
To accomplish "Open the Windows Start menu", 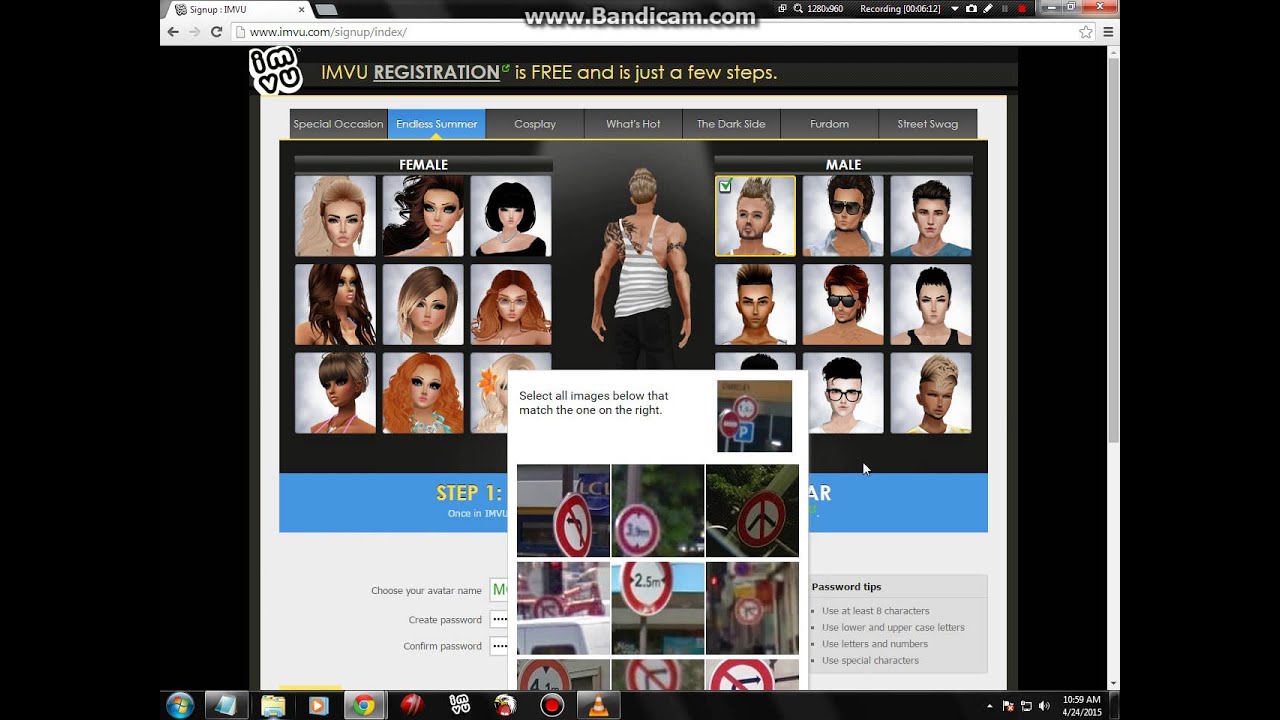I will coord(180,706).
